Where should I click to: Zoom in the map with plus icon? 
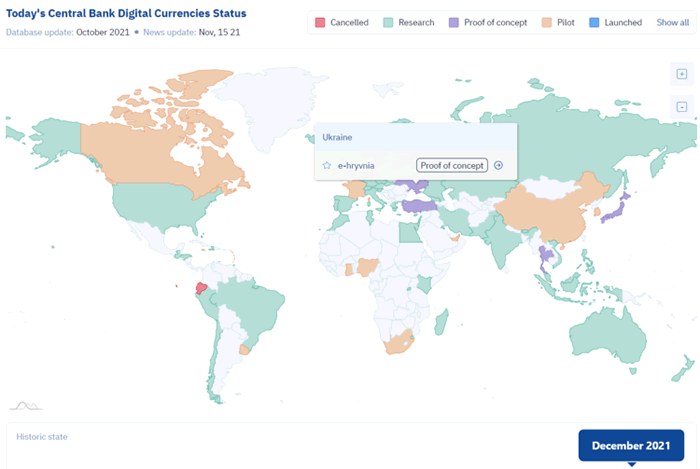[682, 74]
